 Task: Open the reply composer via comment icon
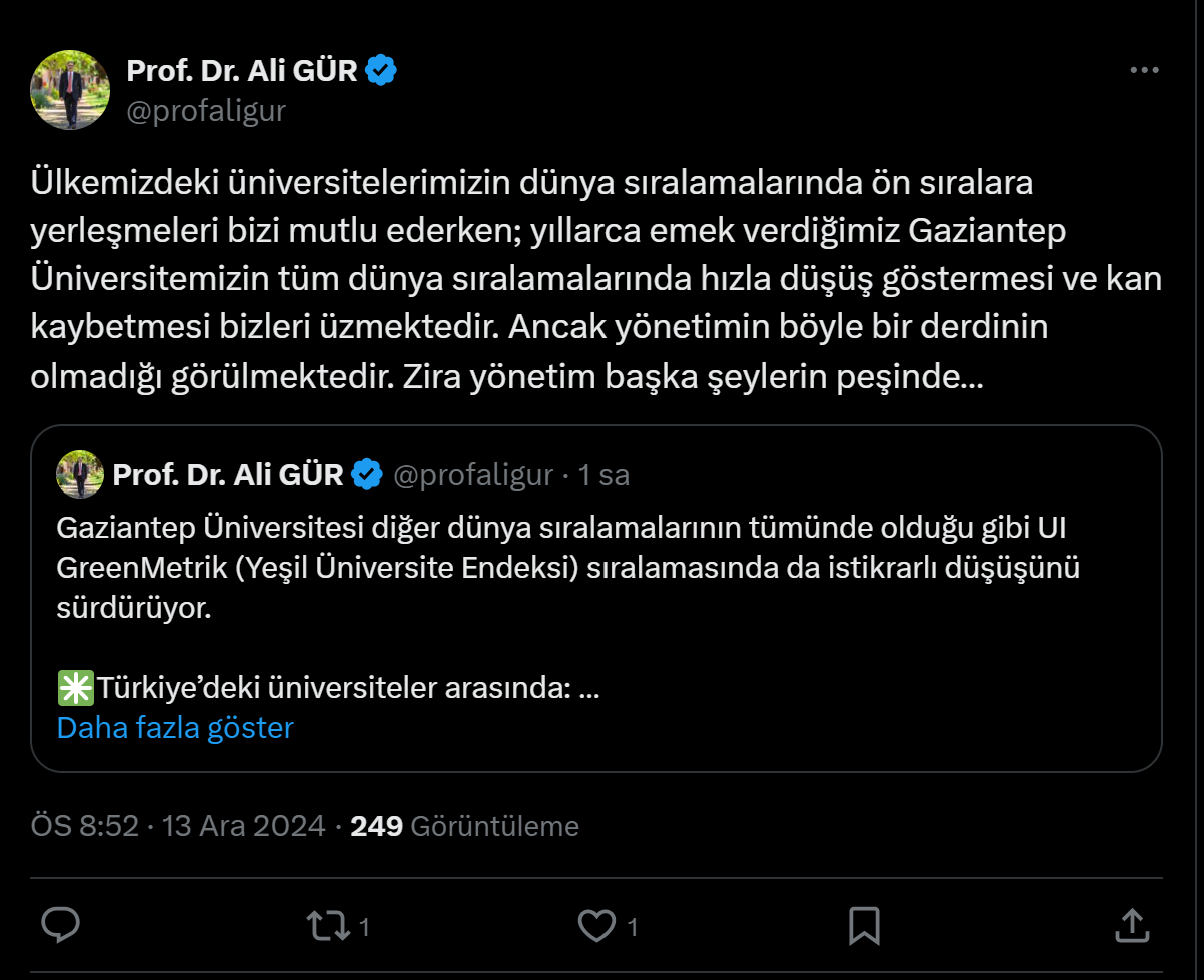pos(62,927)
